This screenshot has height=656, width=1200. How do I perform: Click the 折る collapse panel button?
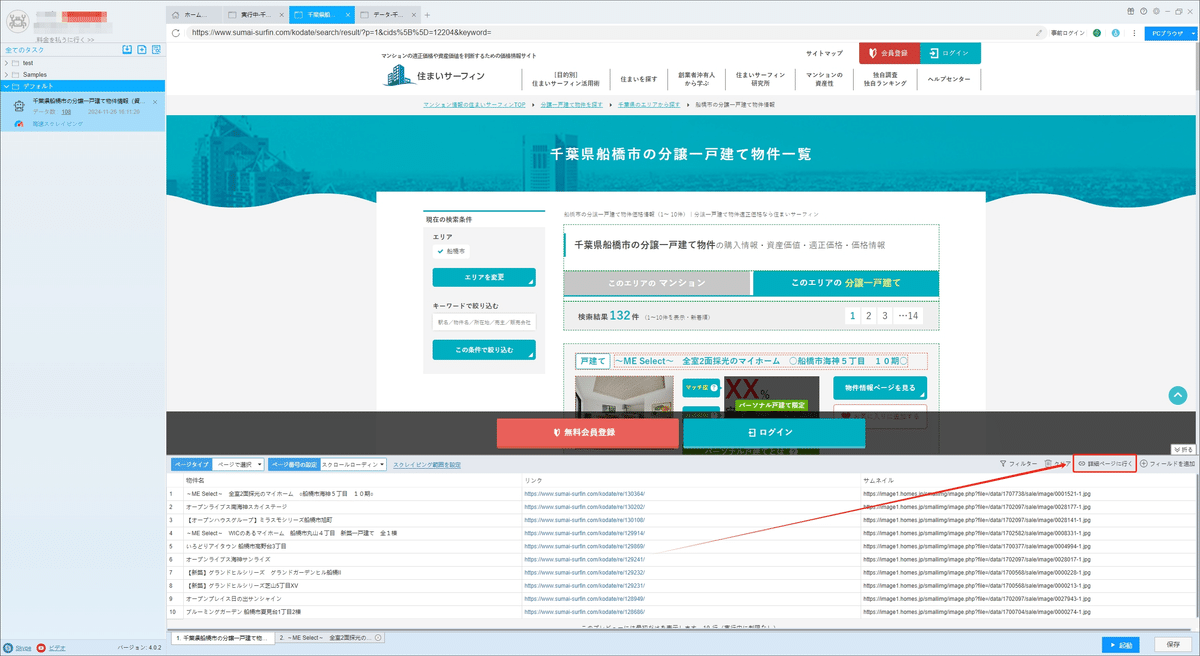point(1181,449)
